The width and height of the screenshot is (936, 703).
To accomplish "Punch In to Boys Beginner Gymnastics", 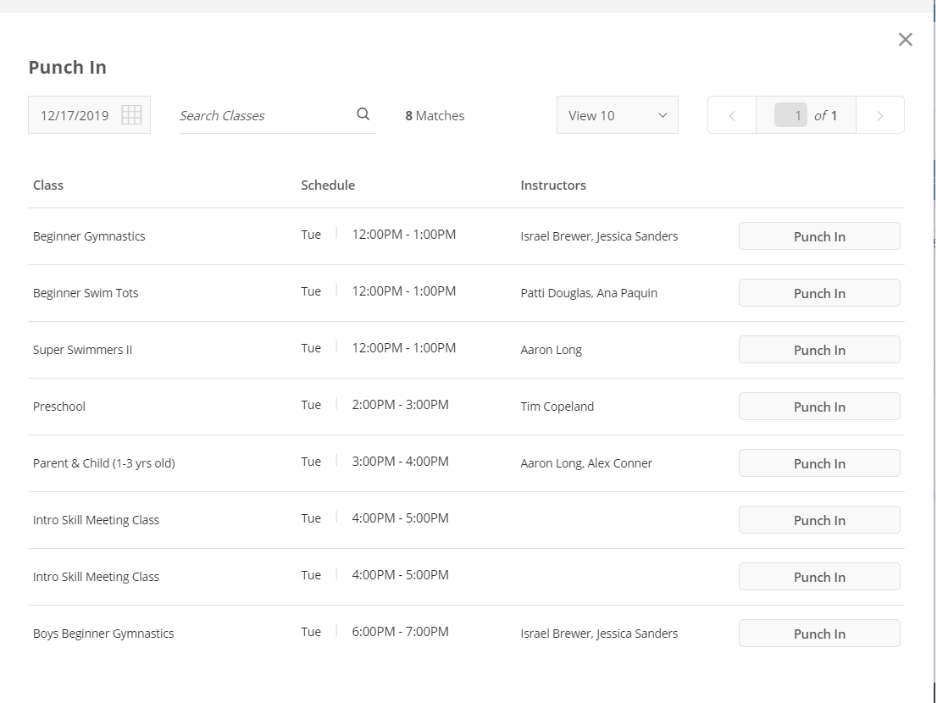I will [x=819, y=633].
